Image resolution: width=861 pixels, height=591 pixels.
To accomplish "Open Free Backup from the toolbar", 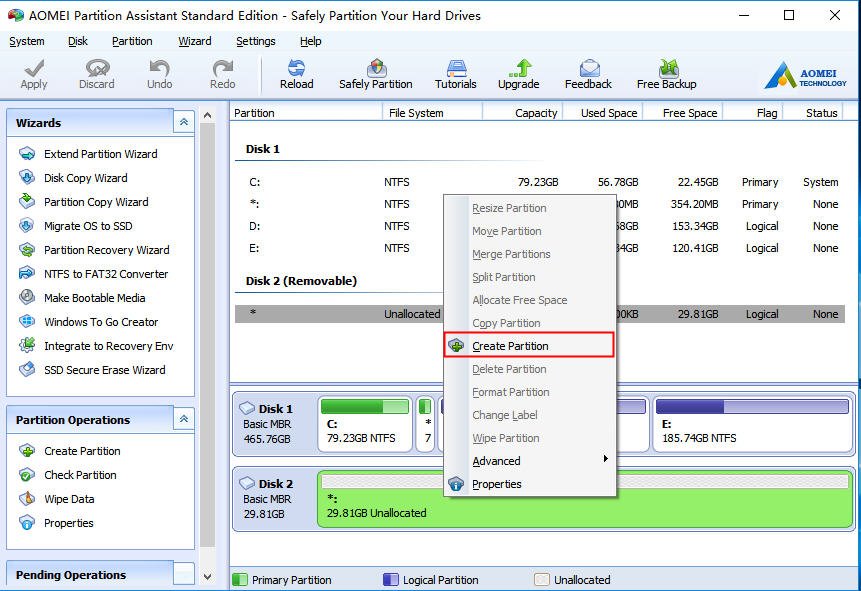I will point(665,72).
